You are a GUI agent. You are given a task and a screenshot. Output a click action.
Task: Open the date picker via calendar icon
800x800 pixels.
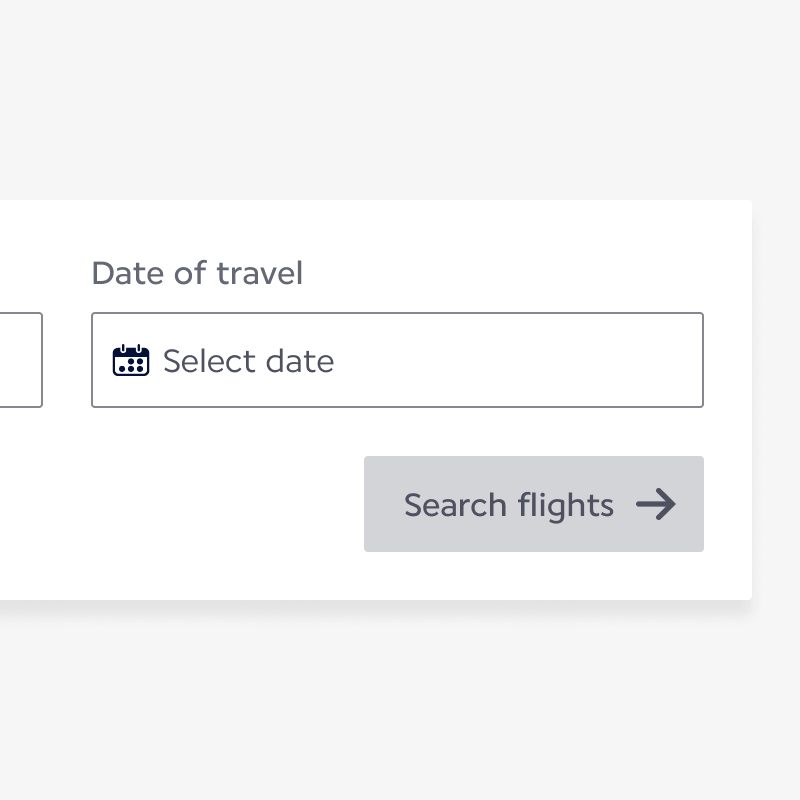131,360
